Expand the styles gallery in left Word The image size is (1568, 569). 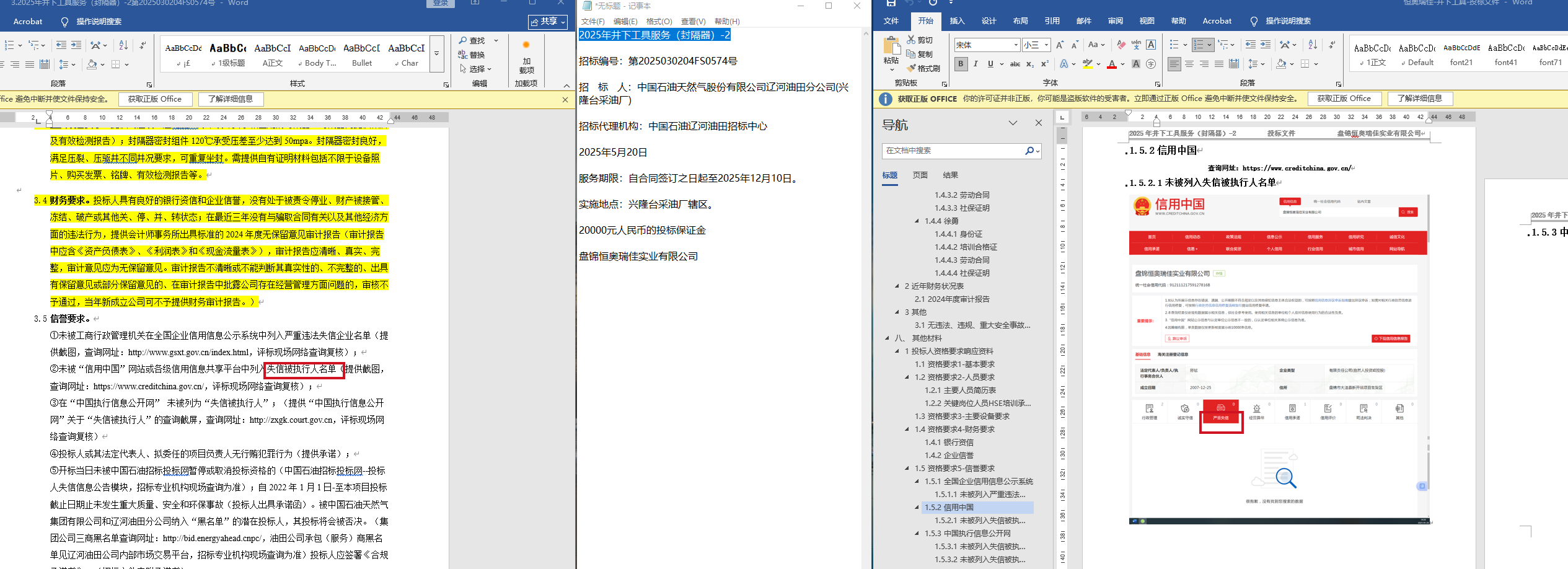[x=436, y=53]
